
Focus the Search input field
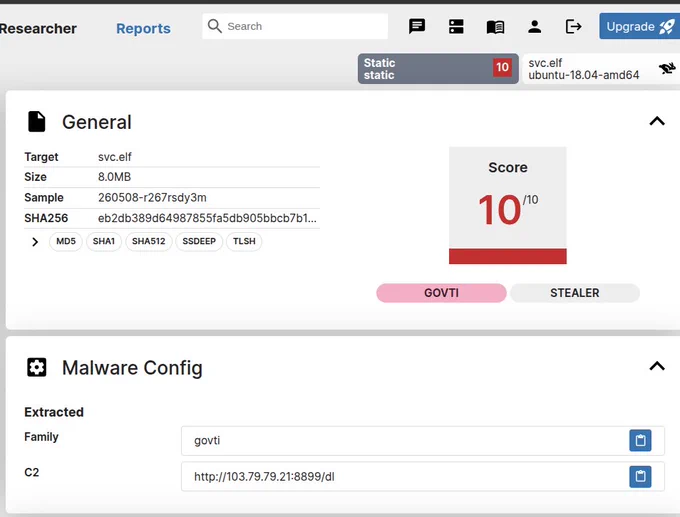(x=295, y=26)
